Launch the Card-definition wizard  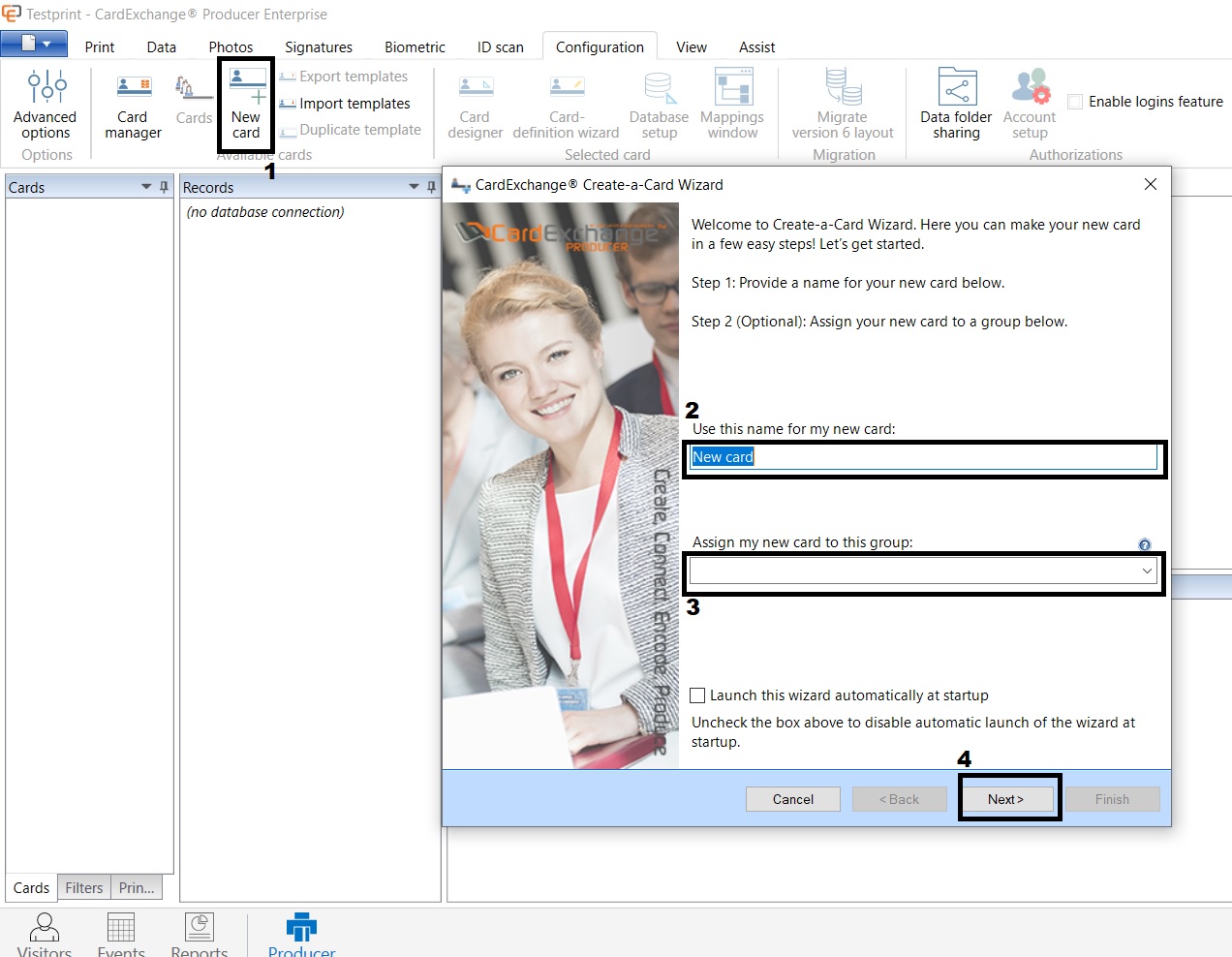coord(566,105)
